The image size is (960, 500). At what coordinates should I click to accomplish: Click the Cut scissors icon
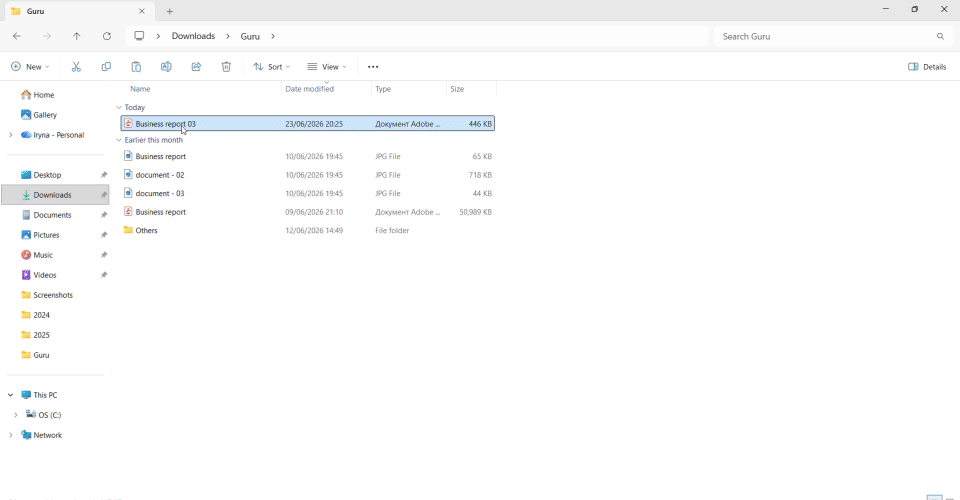tap(76, 67)
